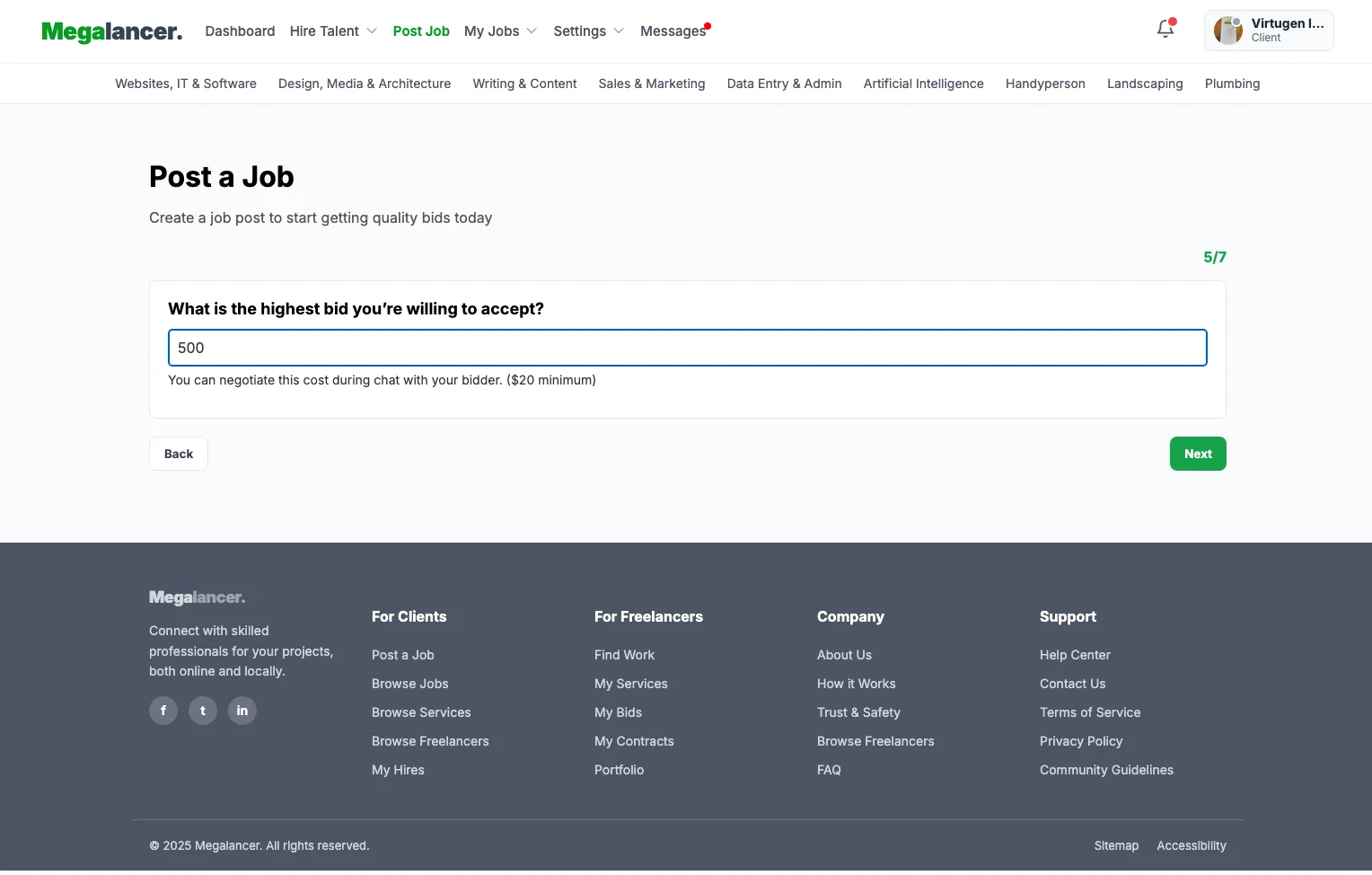
Task: Open Messages from the top navigation
Action: point(673,31)
